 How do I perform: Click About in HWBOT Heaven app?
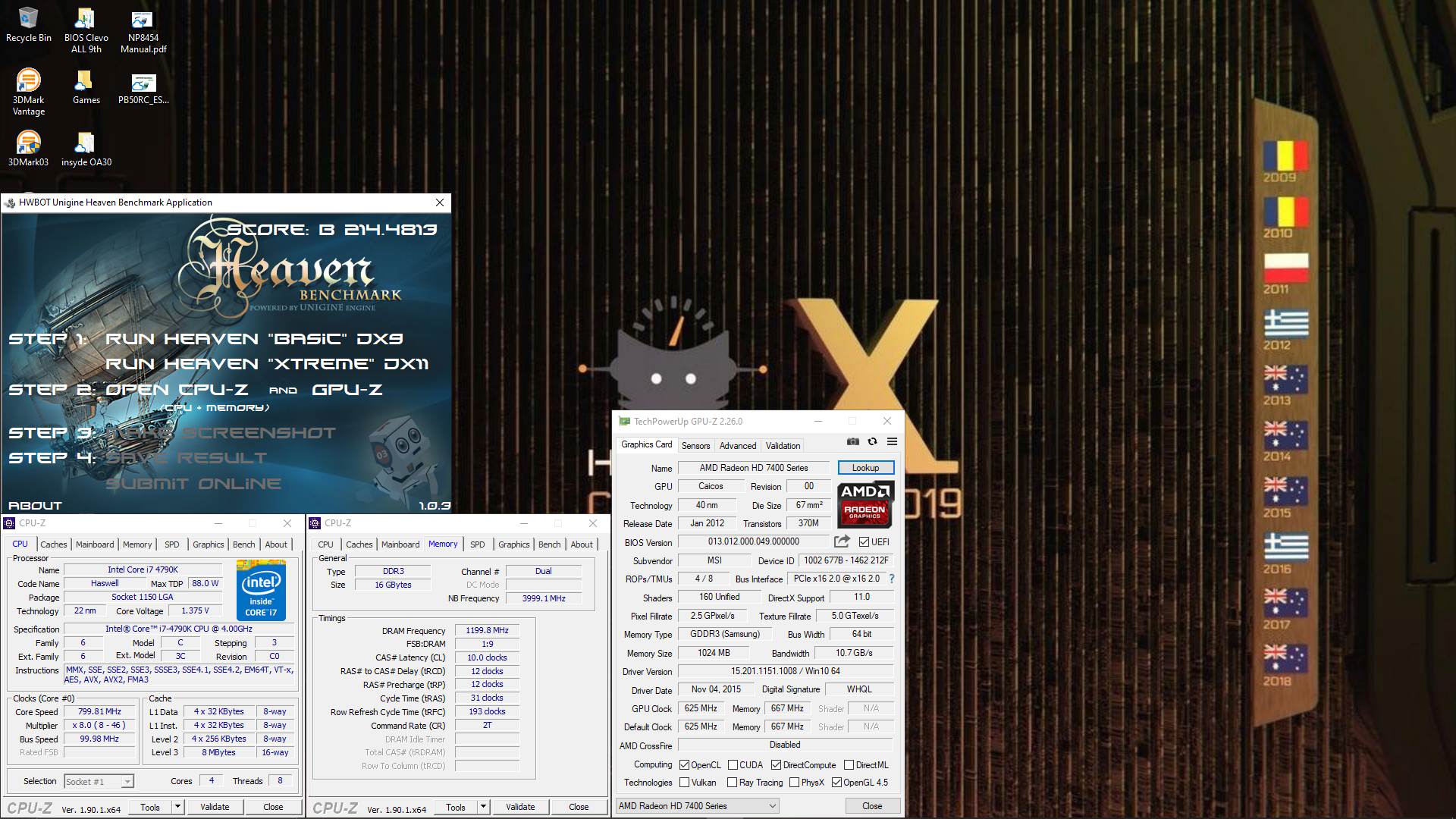click(x=35, y=505)
